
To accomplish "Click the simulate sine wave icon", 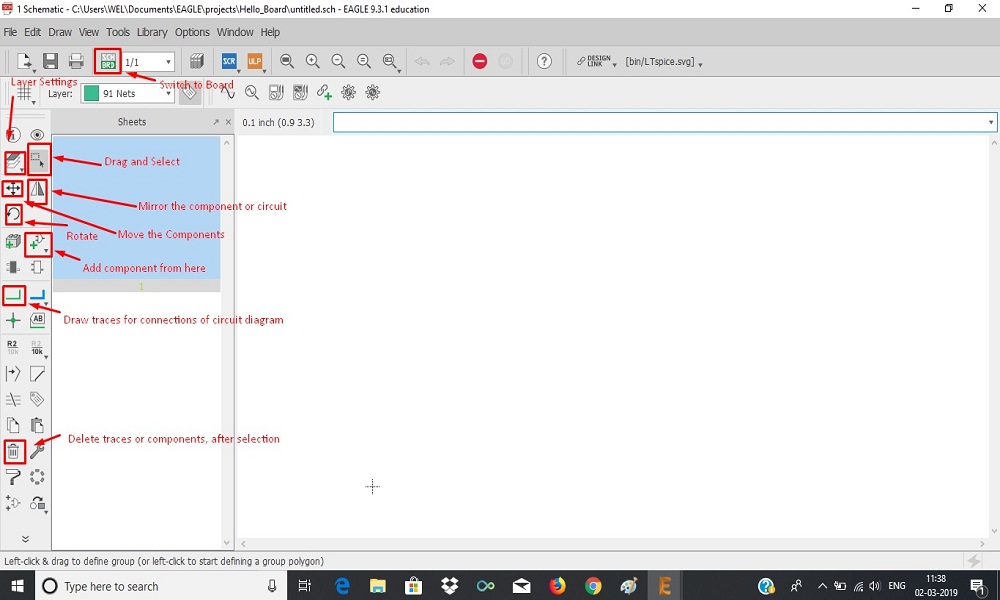I will (x=228, y=92).
